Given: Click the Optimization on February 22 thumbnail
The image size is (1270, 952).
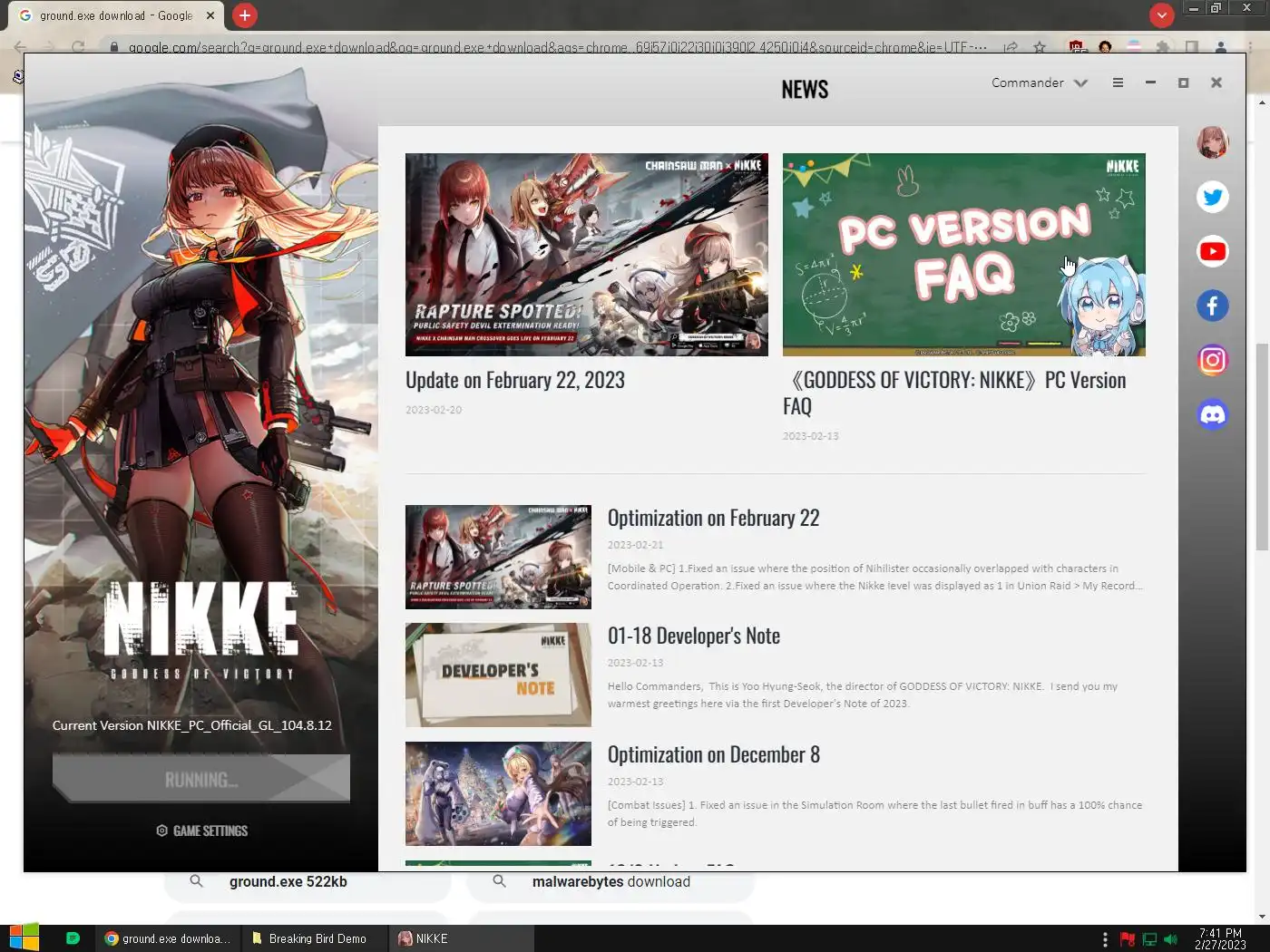Looking at the screenshot, I should pos(498,557).
